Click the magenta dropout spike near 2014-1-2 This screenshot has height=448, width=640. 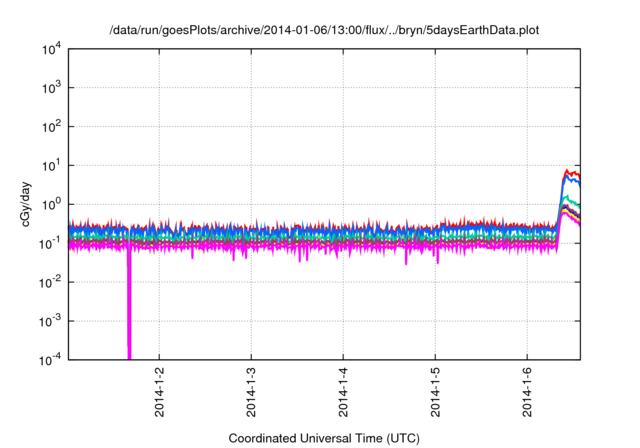[129, 302]
